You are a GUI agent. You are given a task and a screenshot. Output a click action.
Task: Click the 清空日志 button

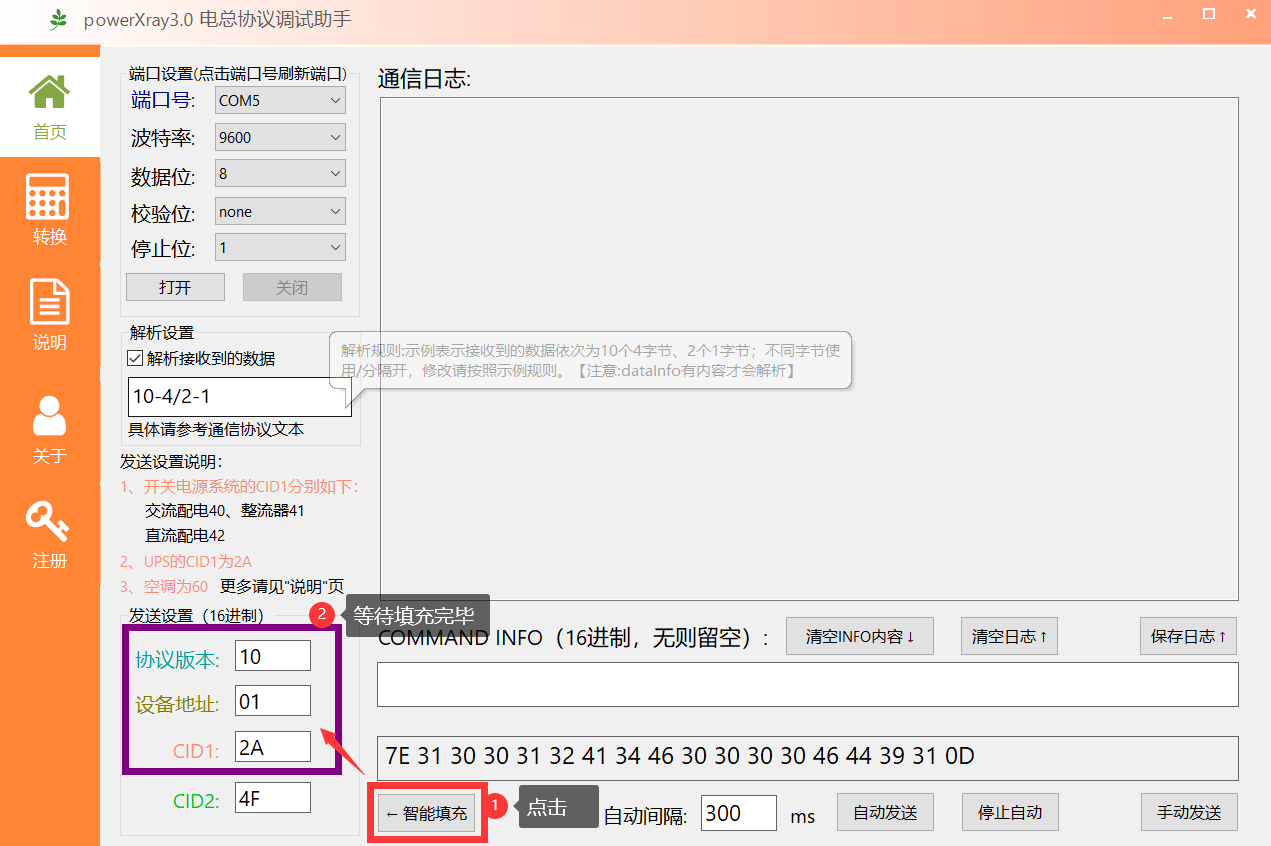click(x=1009, y=636)
